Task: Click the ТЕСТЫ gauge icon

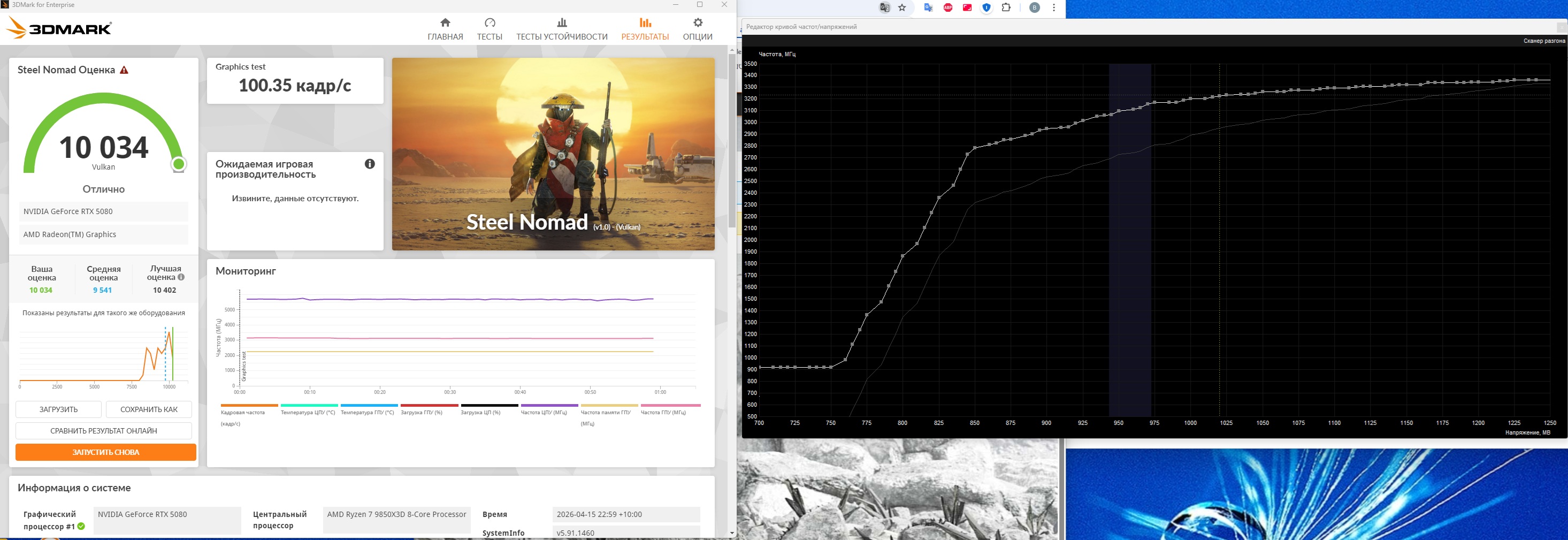Action: click(489, 22)
